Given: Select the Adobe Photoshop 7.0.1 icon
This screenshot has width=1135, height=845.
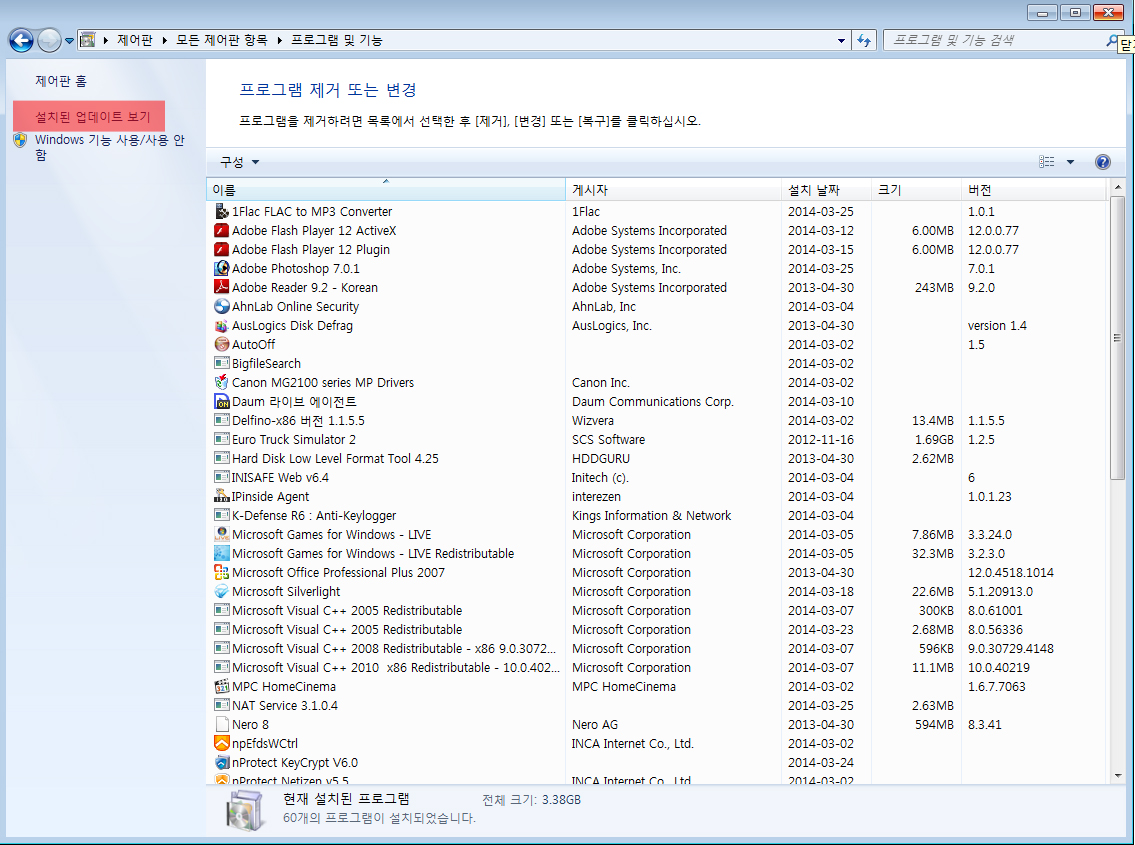Looking at the screenshot, I should [222, 269].
